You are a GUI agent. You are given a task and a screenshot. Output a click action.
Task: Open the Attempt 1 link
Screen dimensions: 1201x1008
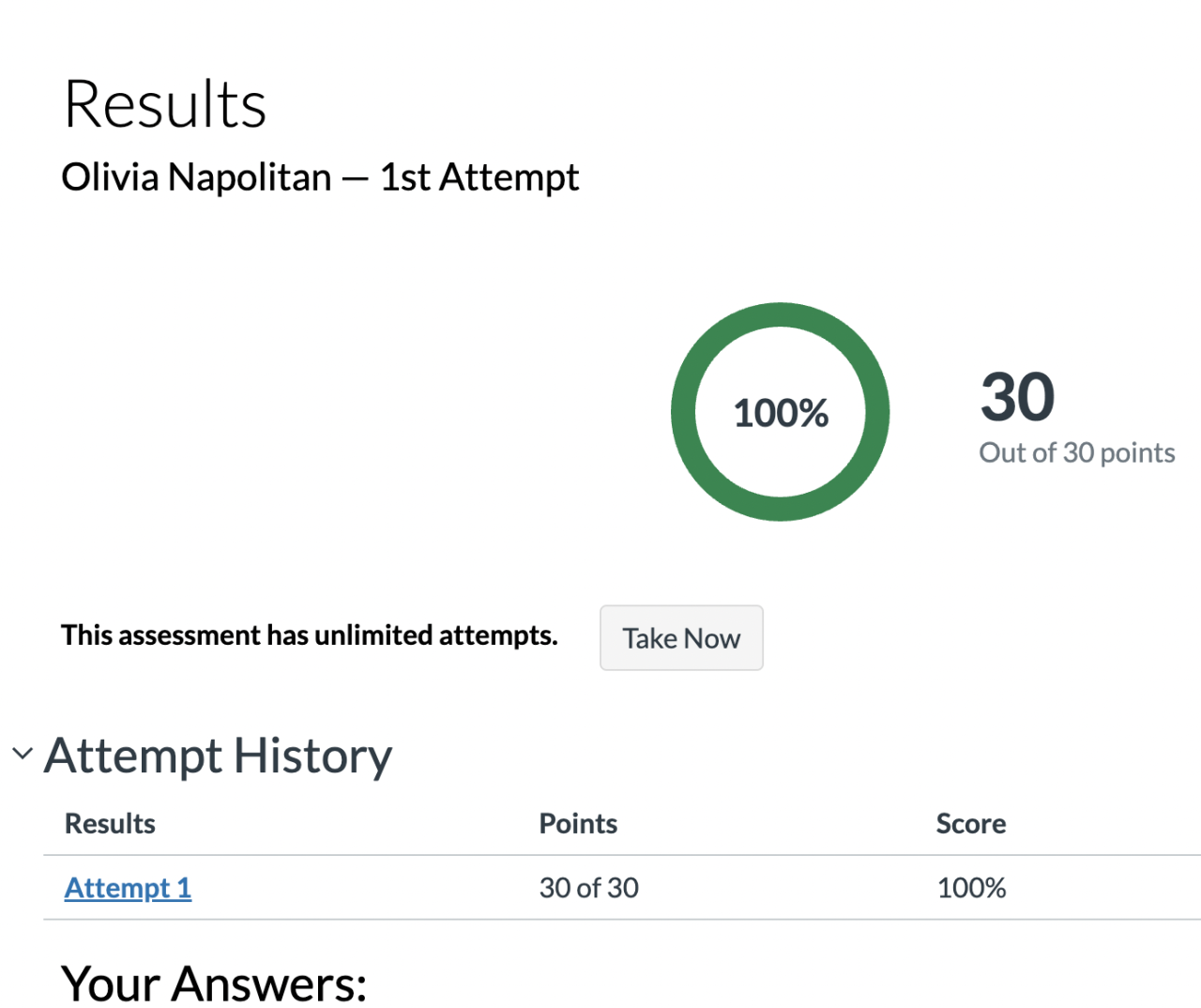pos(128,888)
